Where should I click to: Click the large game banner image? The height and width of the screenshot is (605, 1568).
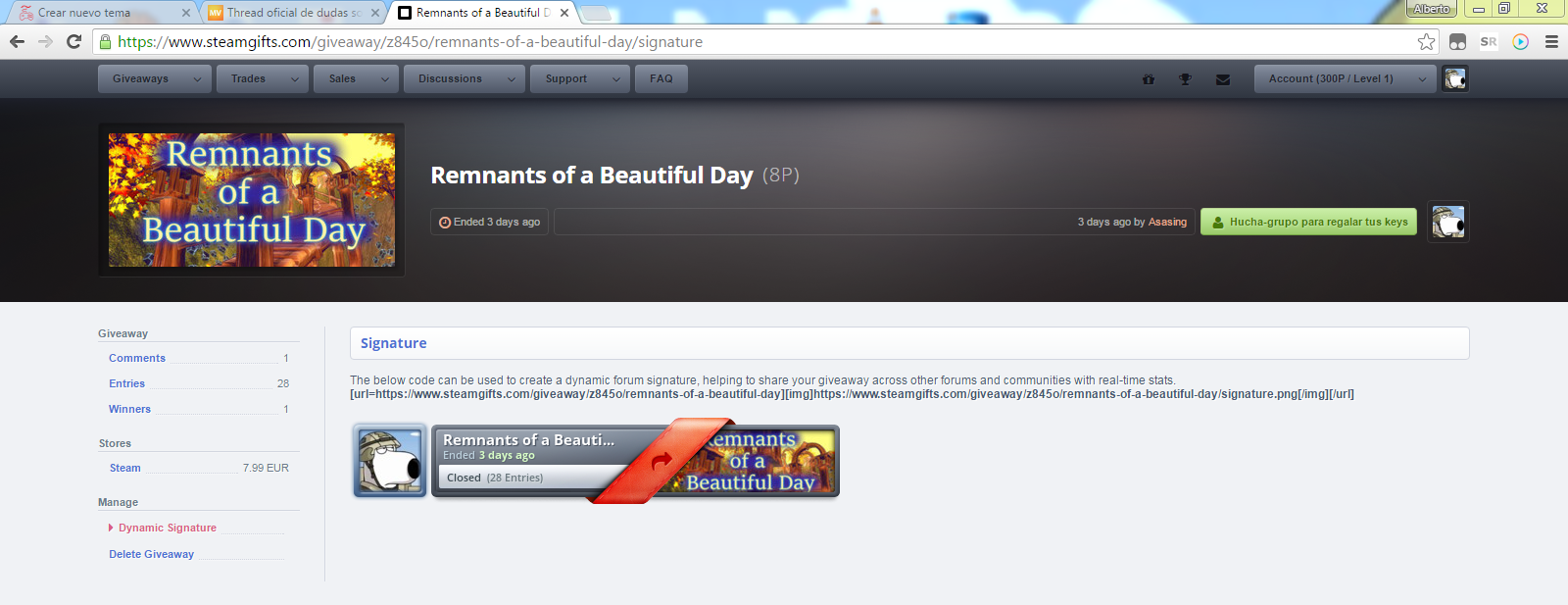tap(252, 200)
